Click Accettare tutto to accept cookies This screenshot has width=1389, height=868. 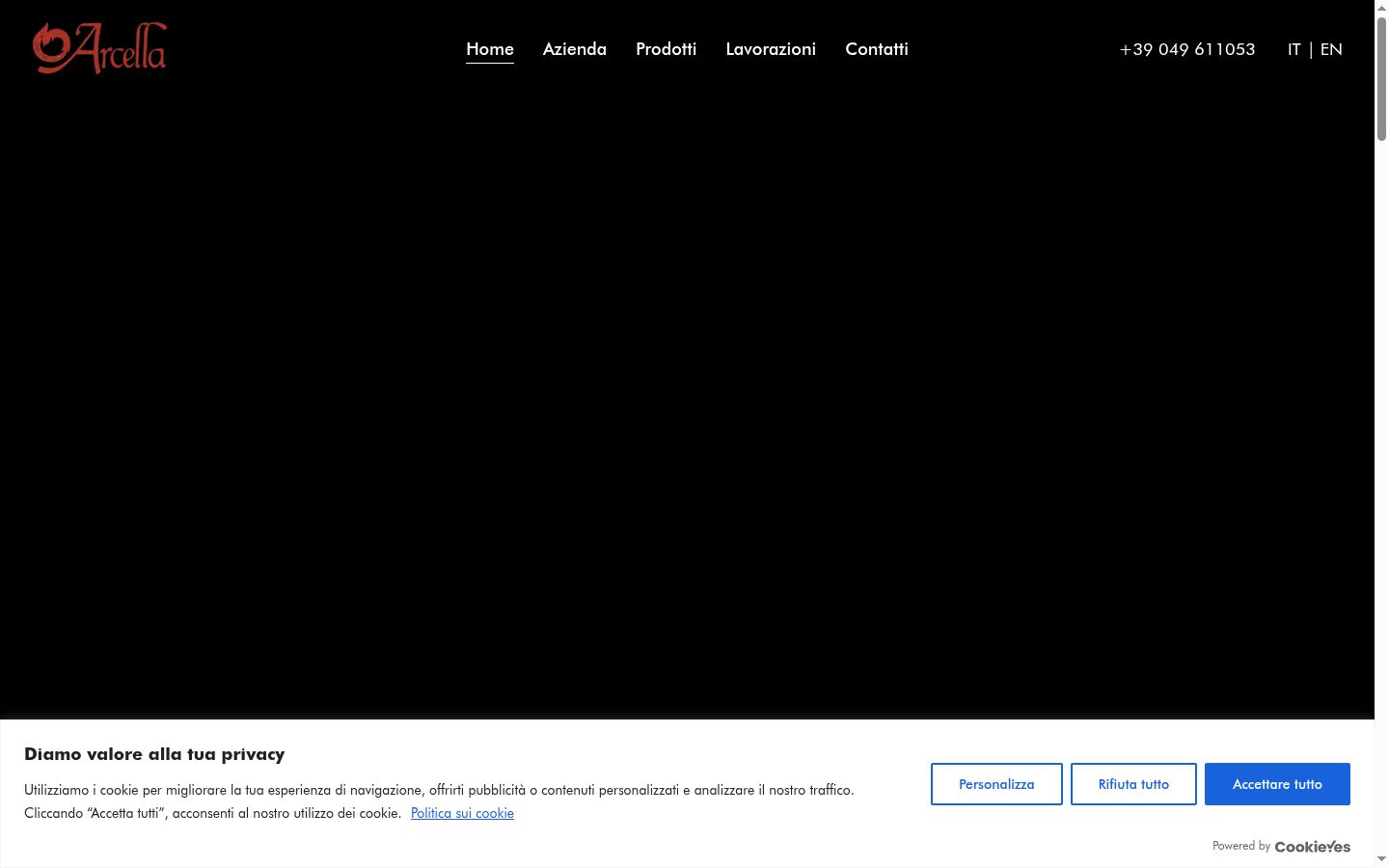coord(1277,784)
